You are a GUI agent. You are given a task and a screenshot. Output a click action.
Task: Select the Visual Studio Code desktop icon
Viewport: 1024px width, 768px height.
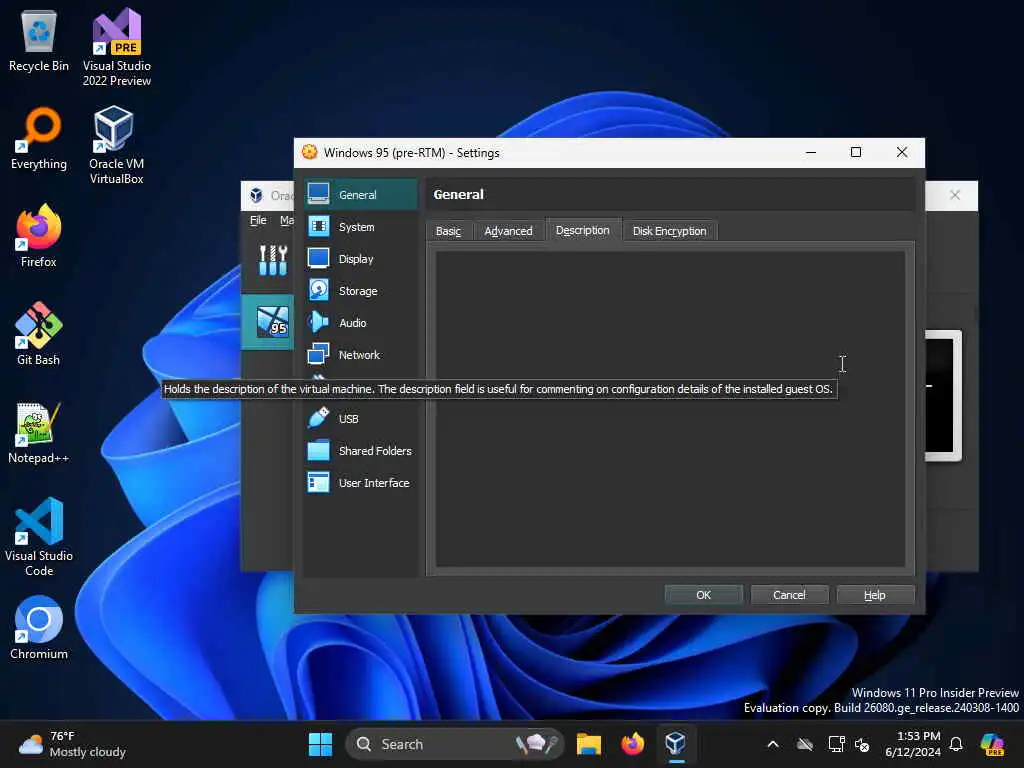(39, 537)
